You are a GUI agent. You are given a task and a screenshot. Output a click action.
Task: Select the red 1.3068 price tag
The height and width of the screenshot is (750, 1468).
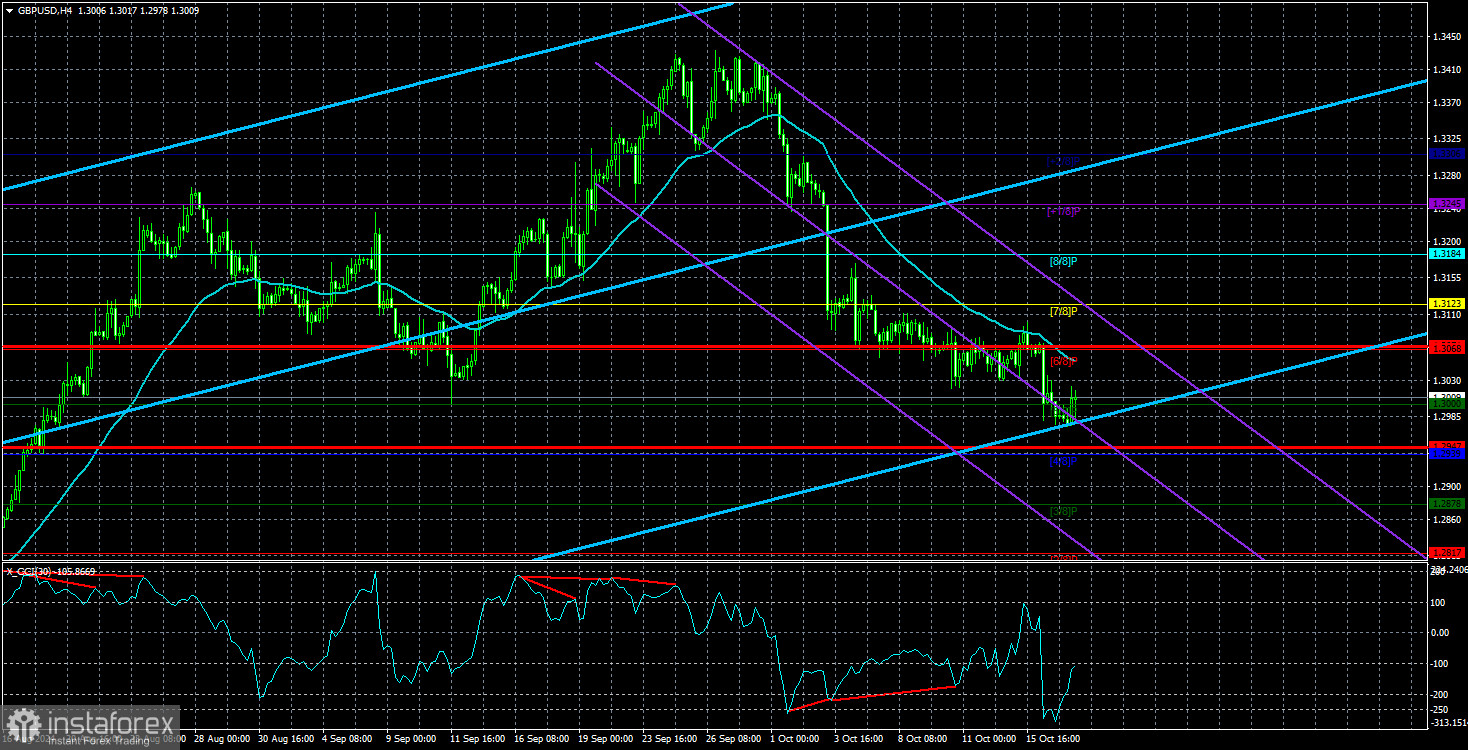click(1447, 347)
